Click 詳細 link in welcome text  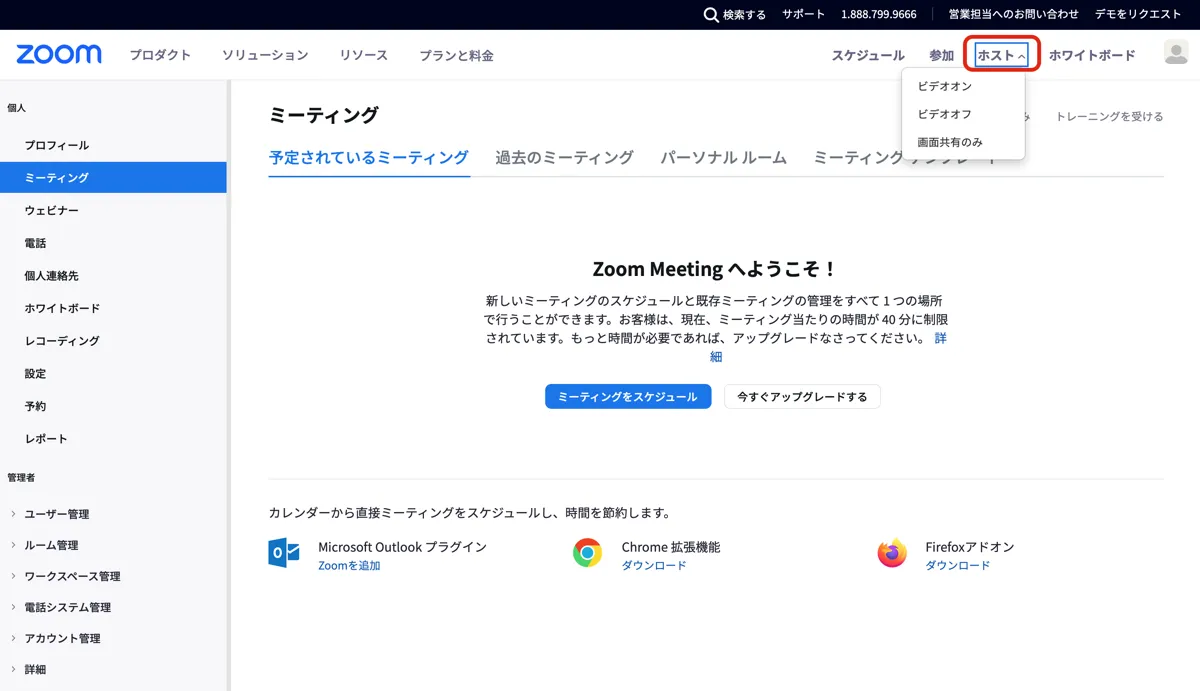941,338
